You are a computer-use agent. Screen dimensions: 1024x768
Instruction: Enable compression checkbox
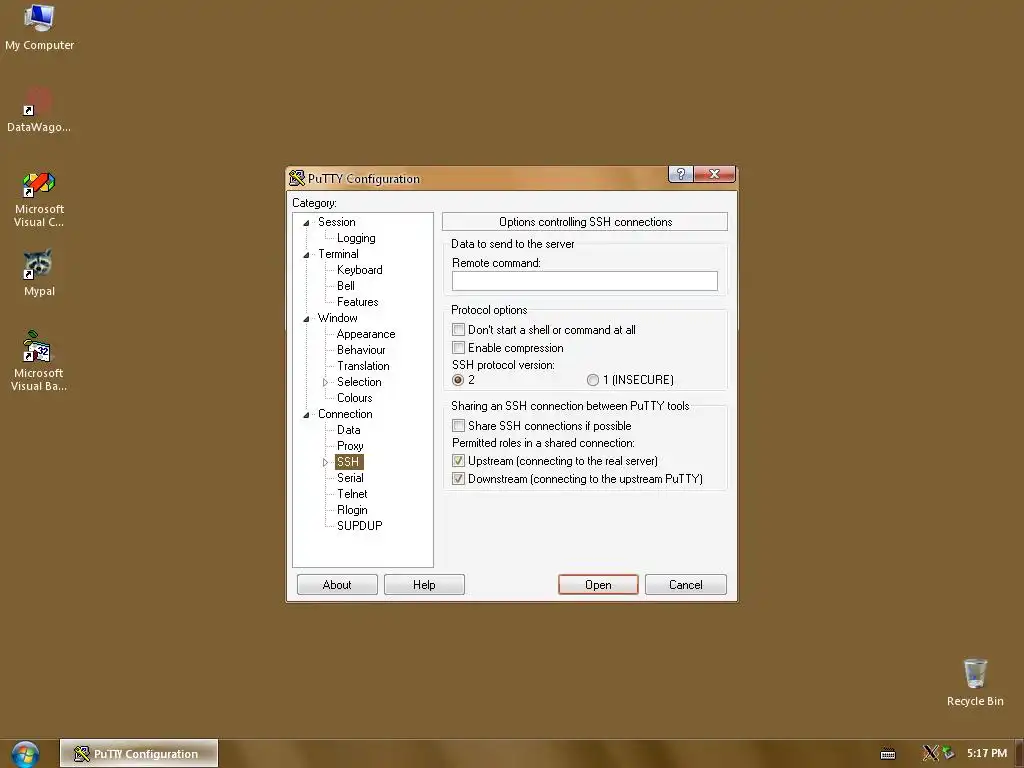(458, 347)
